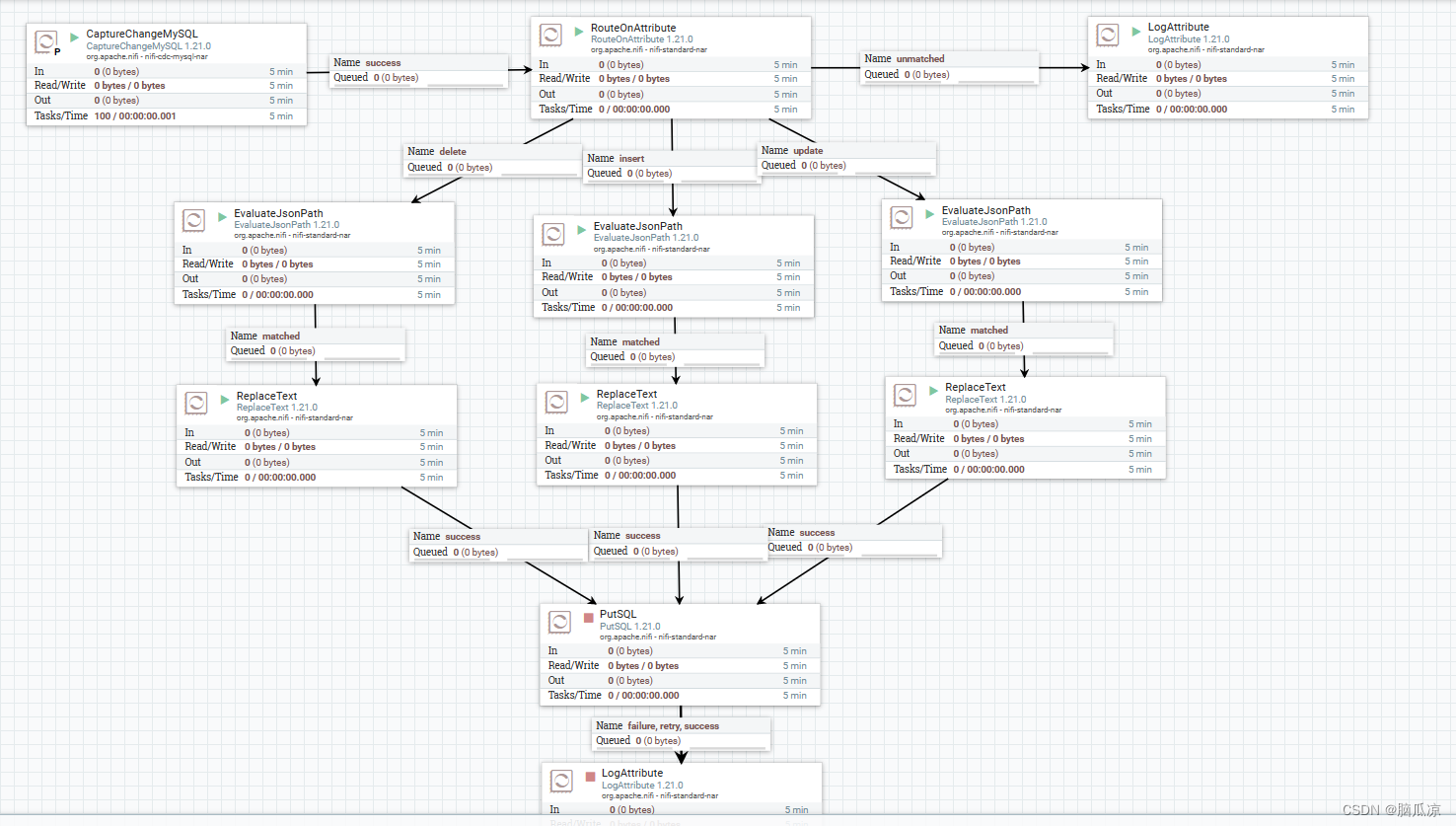Click 'Queued 0 (0 bytes)' on the update connection

coord(803,165)
